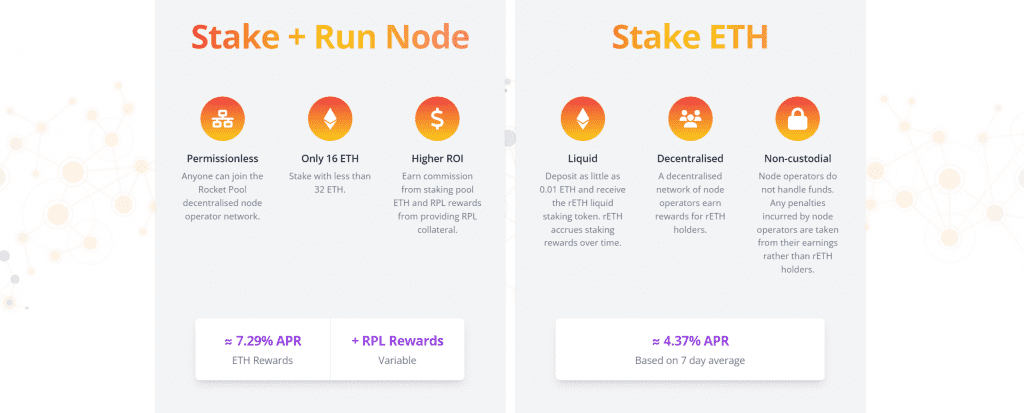Click the rETH liquid staking token description

pos(583,210)
